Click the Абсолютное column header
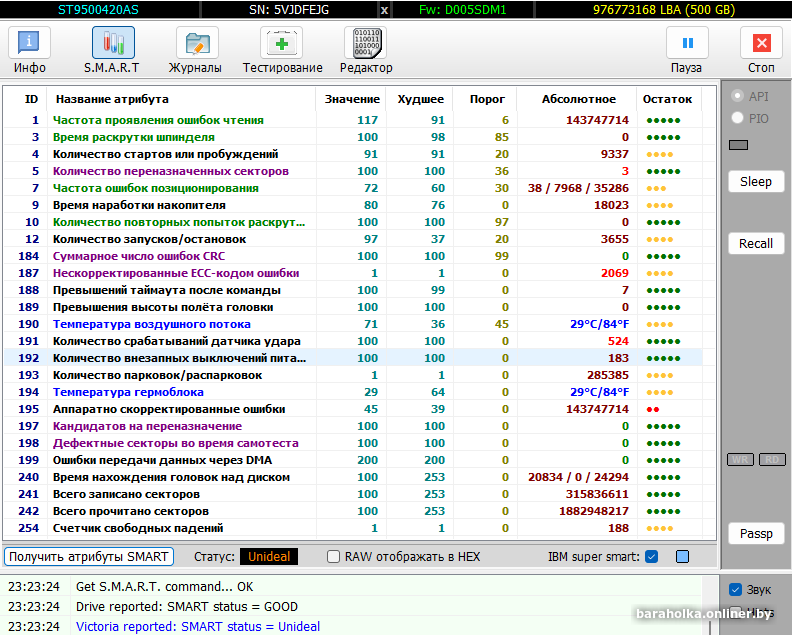Image resolution: width=792 pixels, height=635 pixels. pyautogui.click(x=579, y=99)
